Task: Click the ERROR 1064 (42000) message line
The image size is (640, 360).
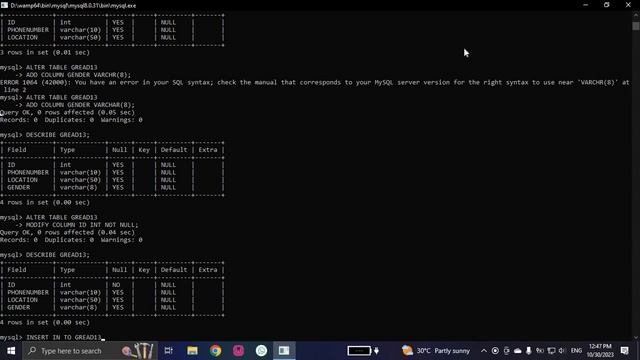Action: pyautogui.click(x=315, y=82)
